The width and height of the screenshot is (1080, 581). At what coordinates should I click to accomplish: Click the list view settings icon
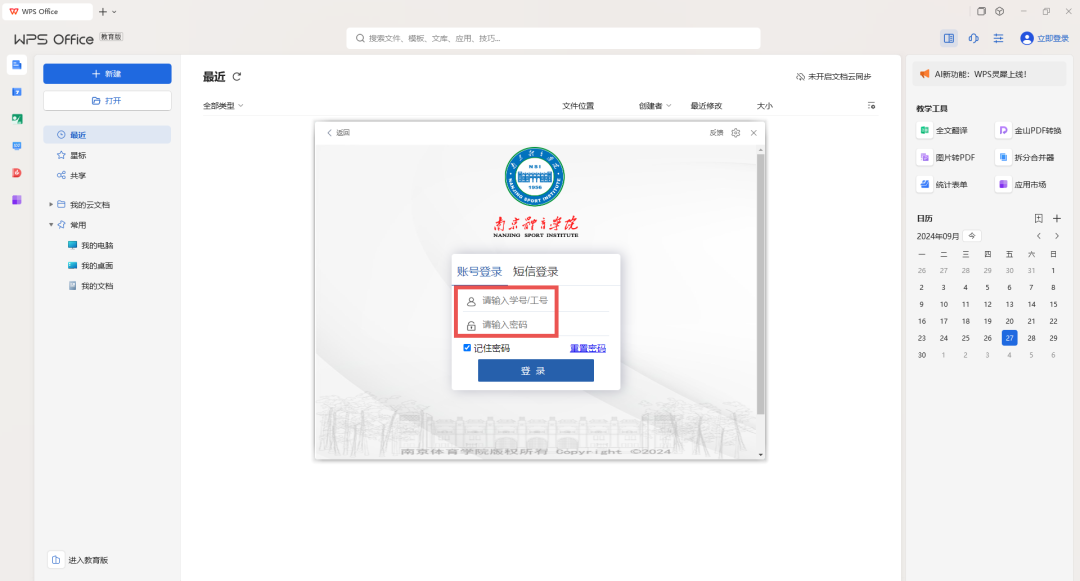871,105
